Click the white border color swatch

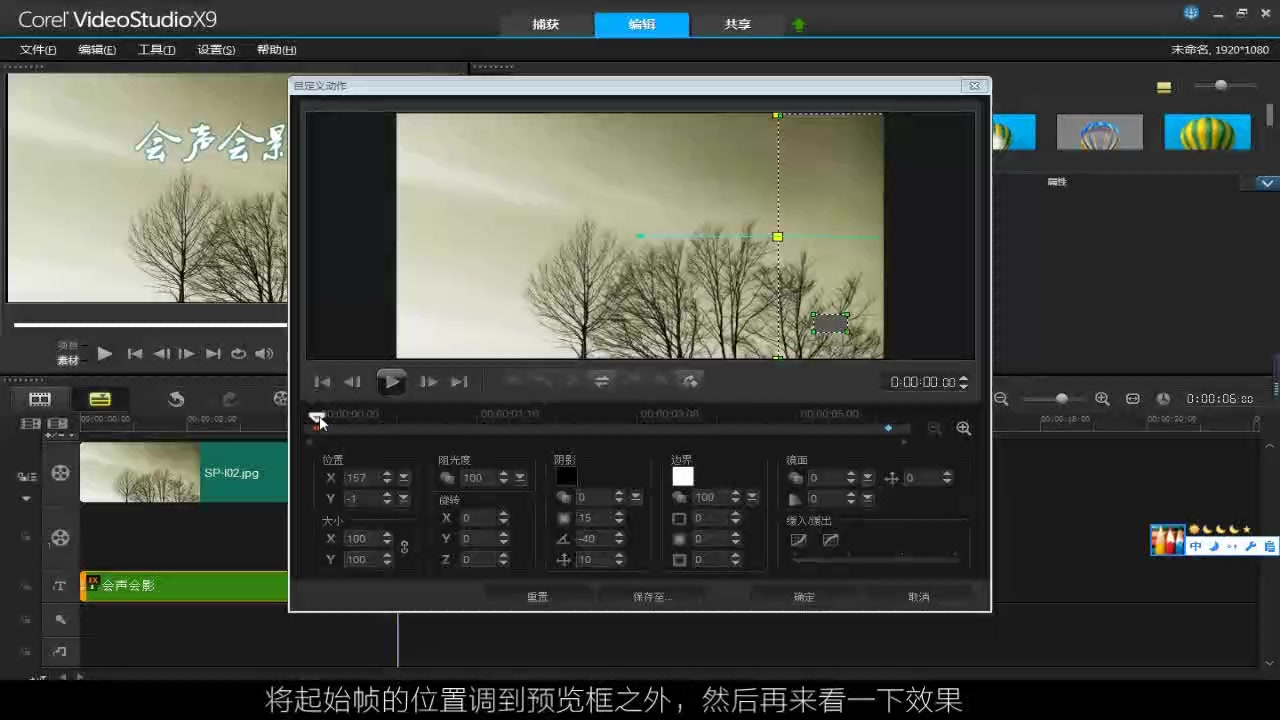[x=683, y=476]
